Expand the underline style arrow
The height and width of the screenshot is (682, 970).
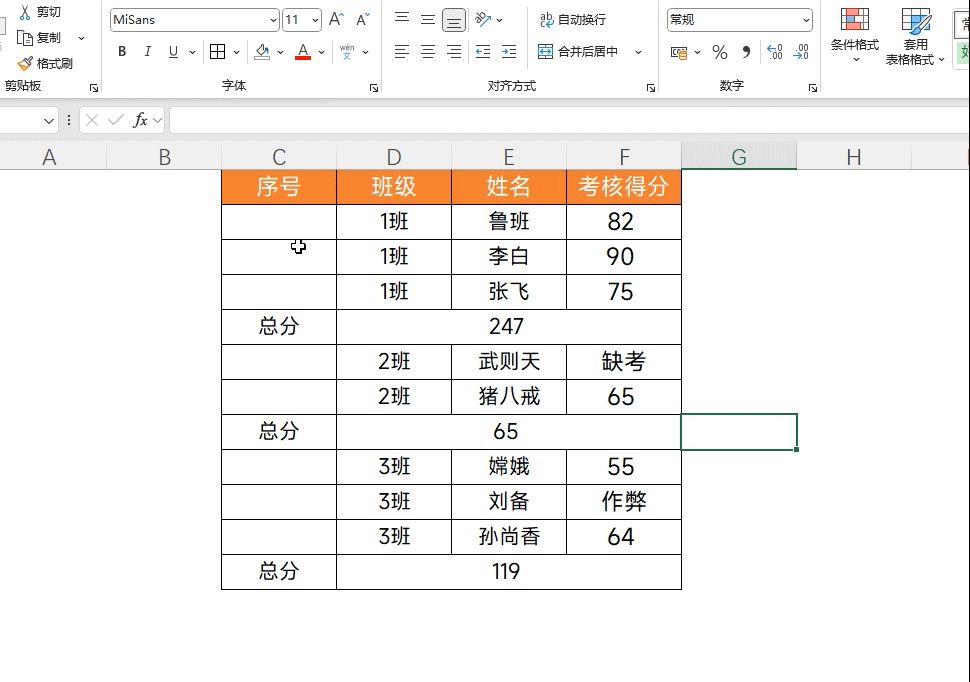[192, 53]
